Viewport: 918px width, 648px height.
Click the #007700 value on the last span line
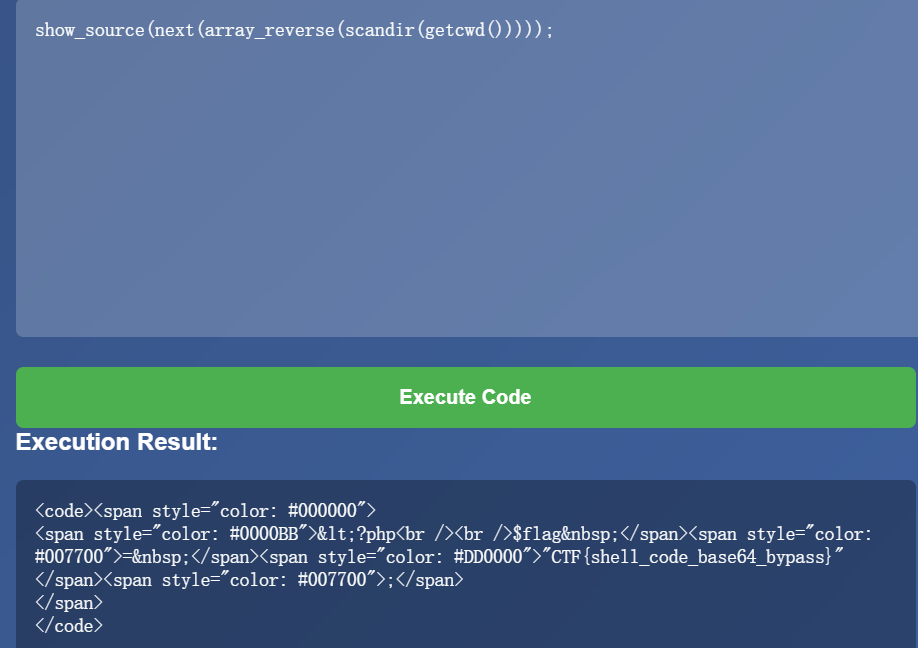[332, 580]
